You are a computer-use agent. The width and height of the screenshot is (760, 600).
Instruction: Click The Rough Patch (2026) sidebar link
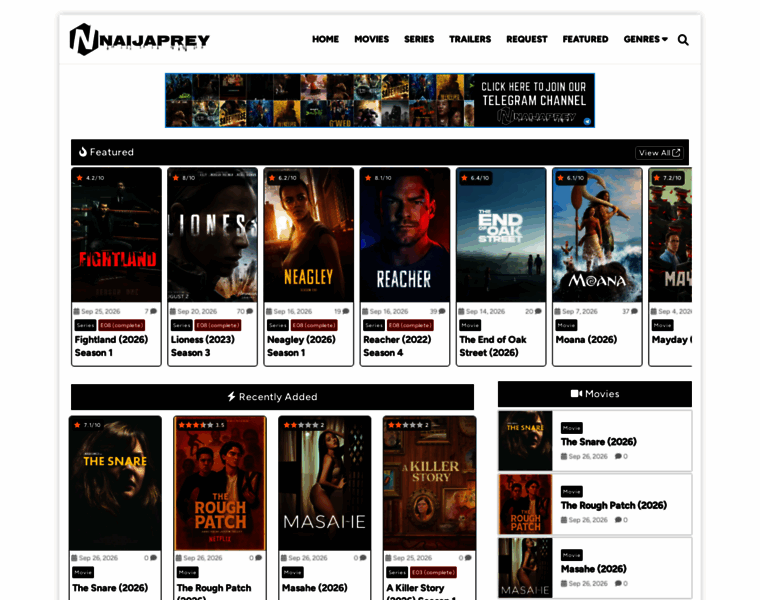(614, 505)
